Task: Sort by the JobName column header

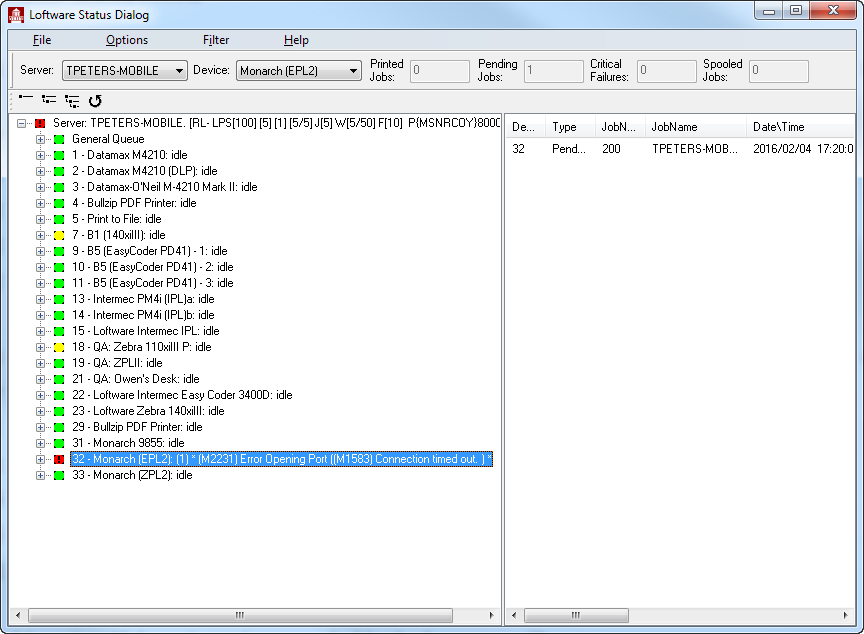Action: coord(695,127)
